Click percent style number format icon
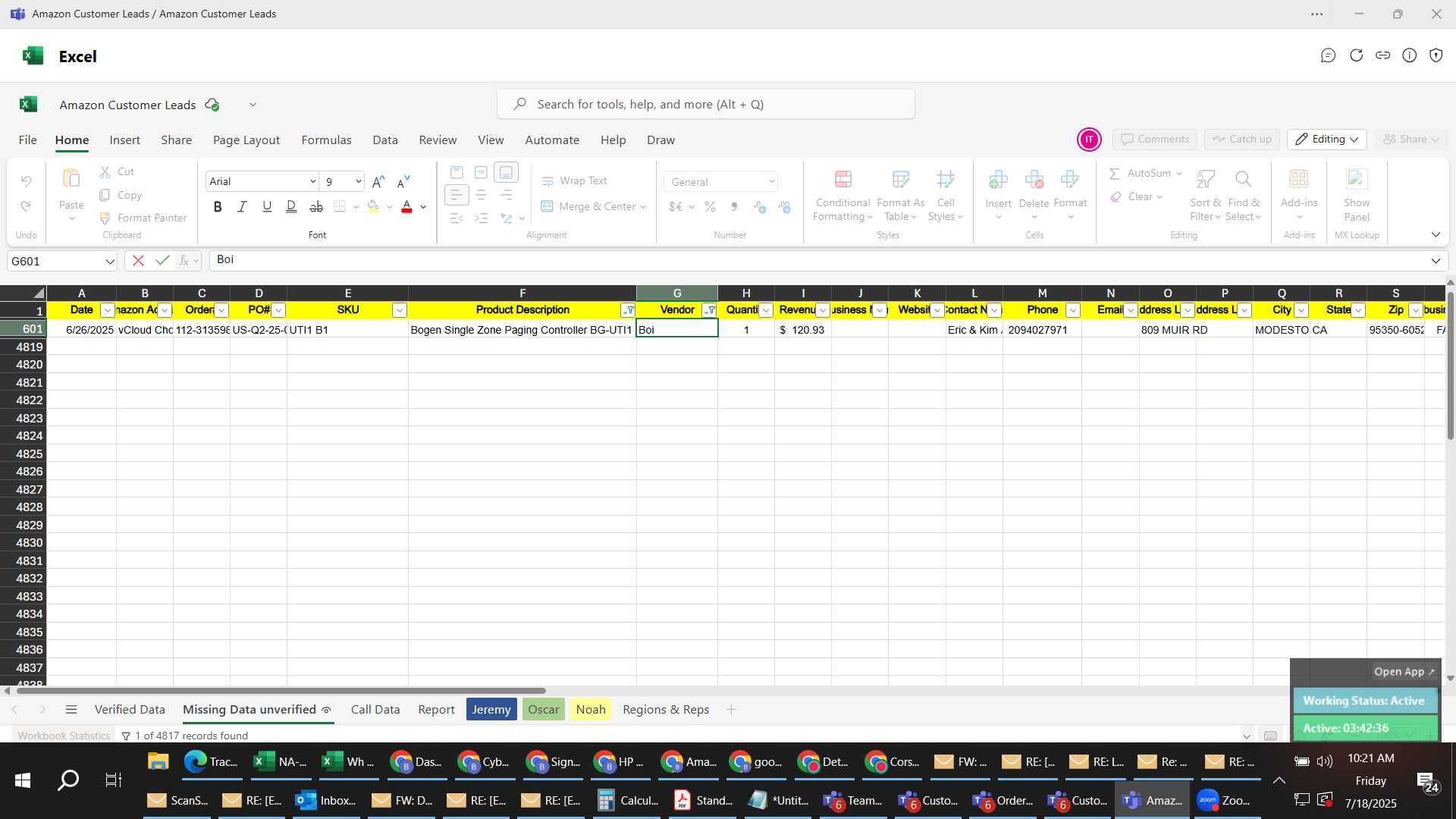This screenshot has width=1456, height=819. 710,206
